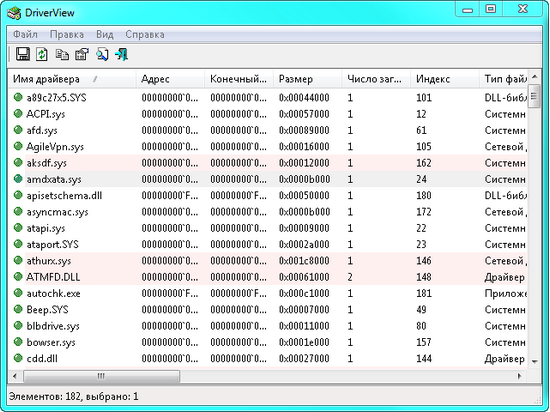Click the vertical scrollbar up arrow
The width and height of the screenshot is (550, 412).
534,76
